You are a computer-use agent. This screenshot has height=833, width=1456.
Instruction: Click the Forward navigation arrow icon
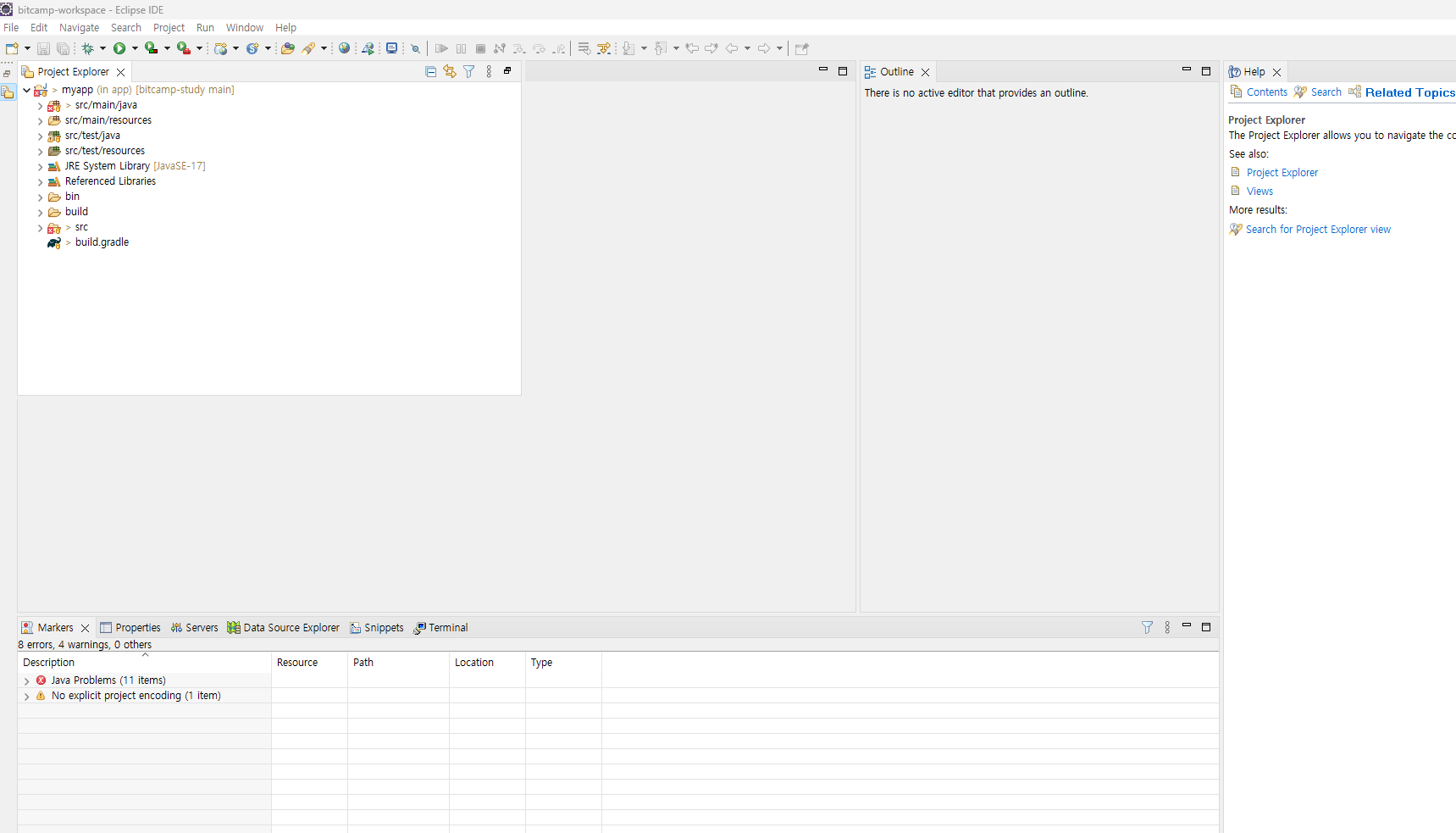tap(764, 48)
